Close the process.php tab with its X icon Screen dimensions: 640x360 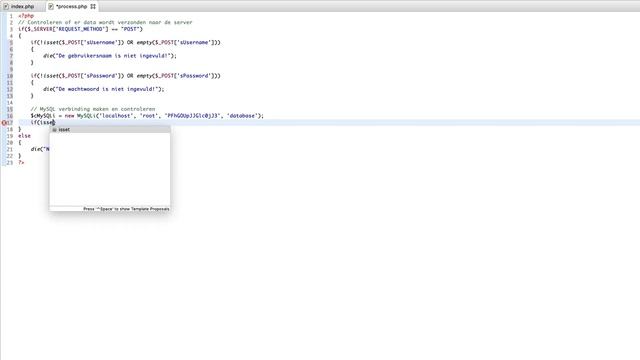93,7
